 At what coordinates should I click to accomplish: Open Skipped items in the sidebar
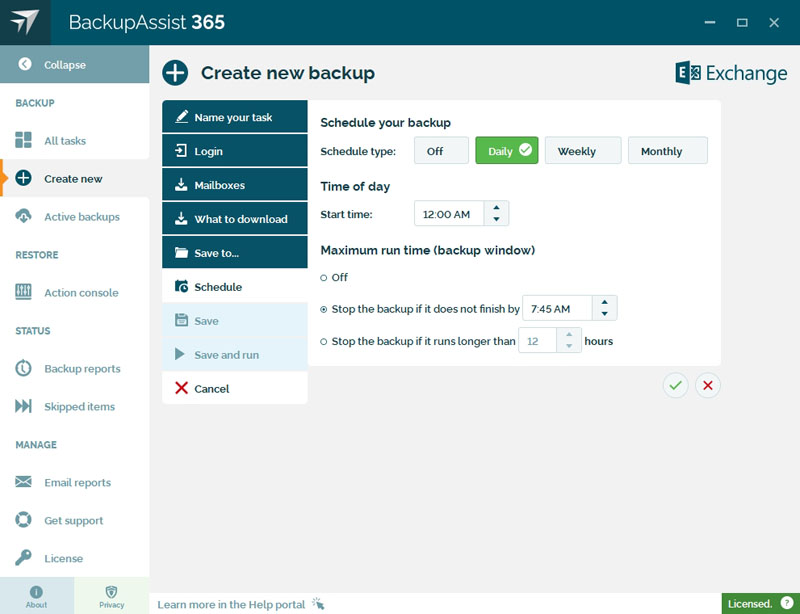click(74, 406)
